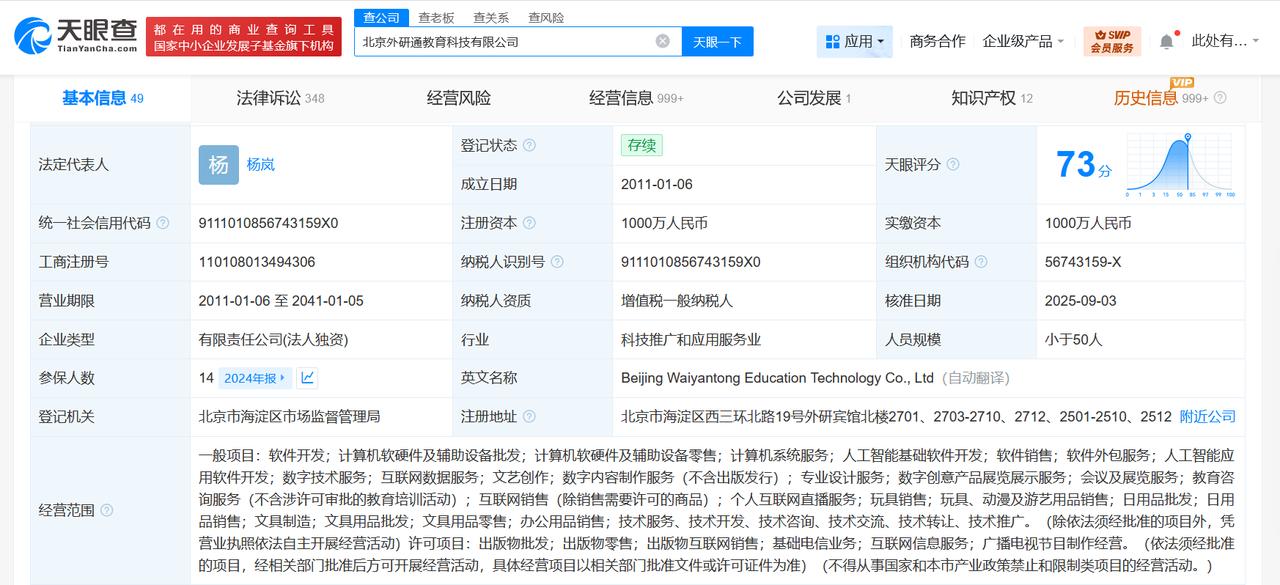Click the 天眼一下 search button
The image size is (1280, 585).
pyautogui.click(x=717, y=42)
